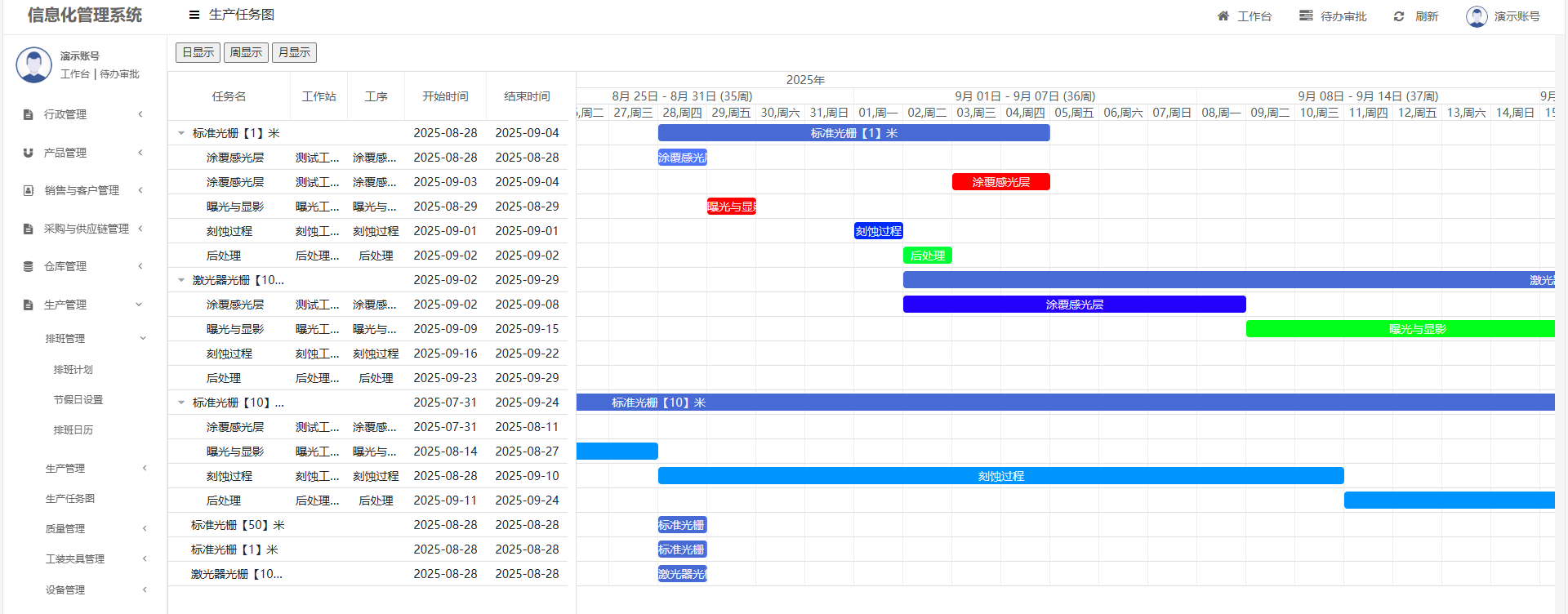Collapse the 标准光栅【10】 task group

pyautogui.click(x=181, y=403)
